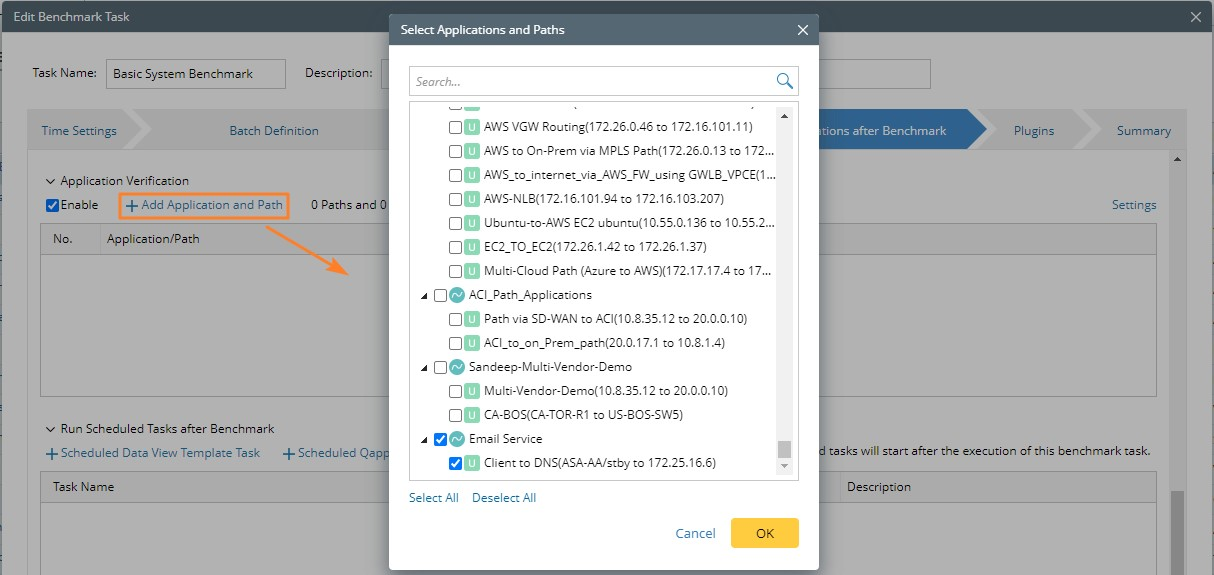
Task: Collapse the ACI_Path_Applications tree node
Action: (x=424, y=296)
